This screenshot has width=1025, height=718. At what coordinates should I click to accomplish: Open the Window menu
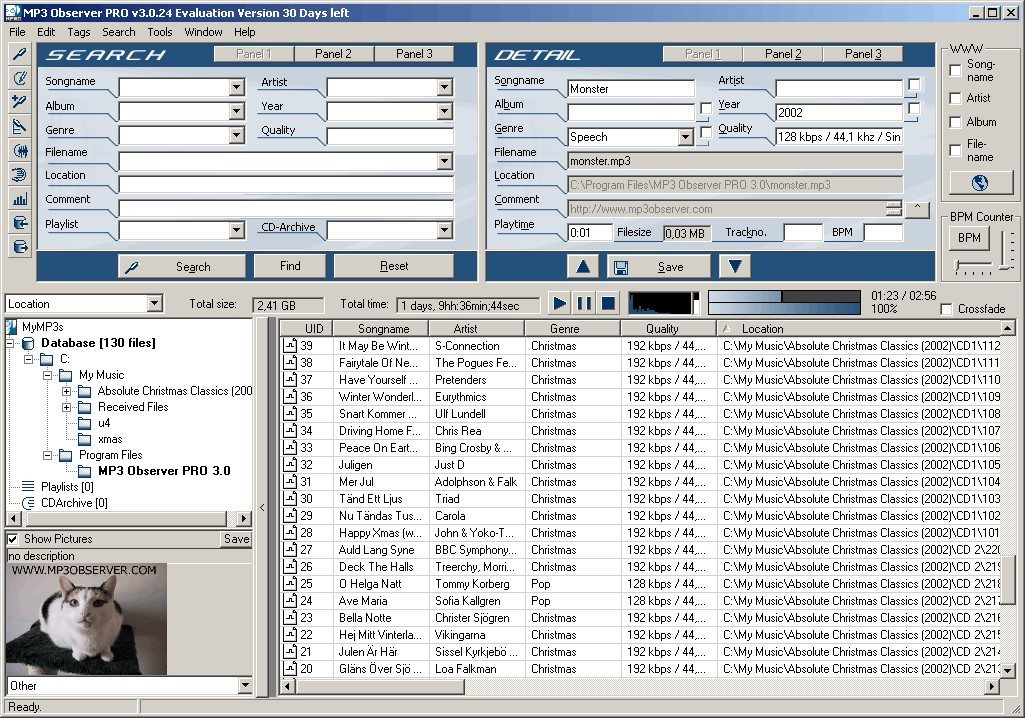(203, 32)
